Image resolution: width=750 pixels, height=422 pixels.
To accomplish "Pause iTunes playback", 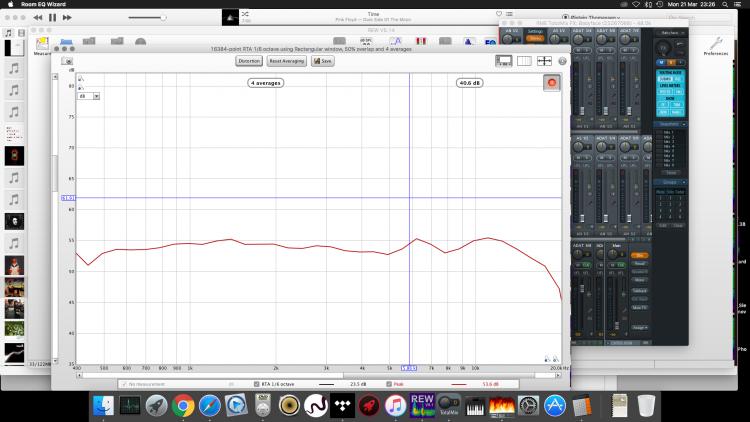I will 52,17.
